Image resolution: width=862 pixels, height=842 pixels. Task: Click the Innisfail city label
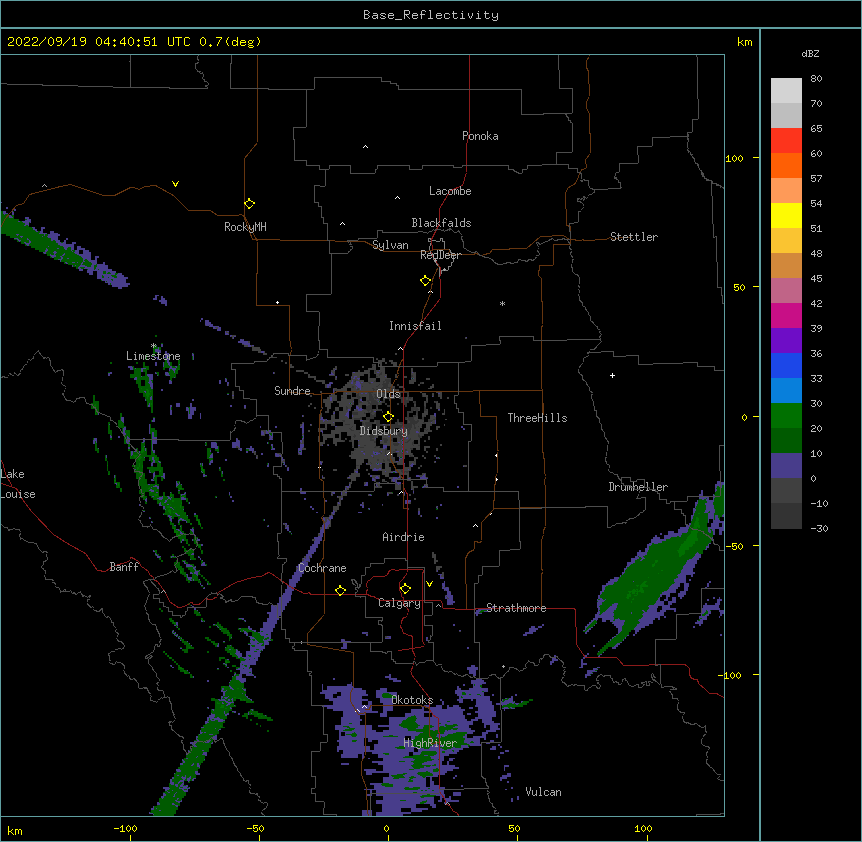point(415,326)
